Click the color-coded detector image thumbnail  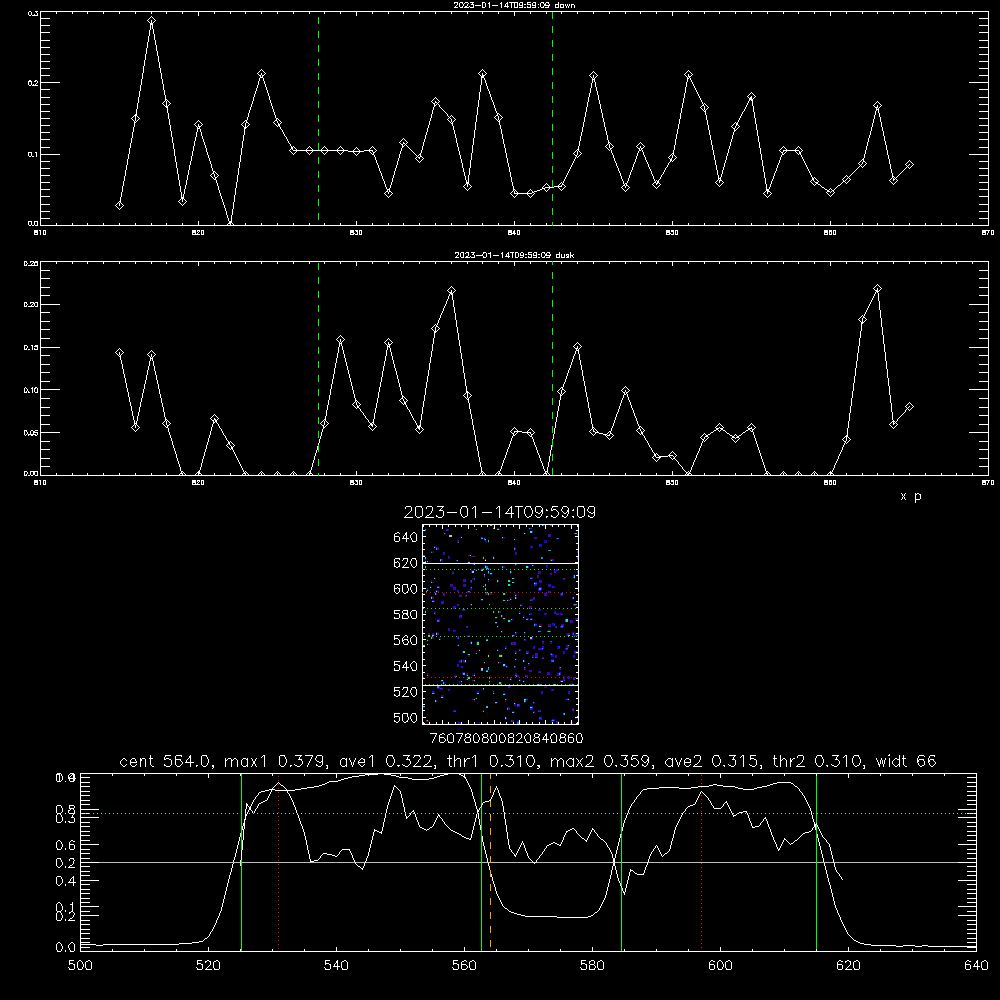coord(500,624)
